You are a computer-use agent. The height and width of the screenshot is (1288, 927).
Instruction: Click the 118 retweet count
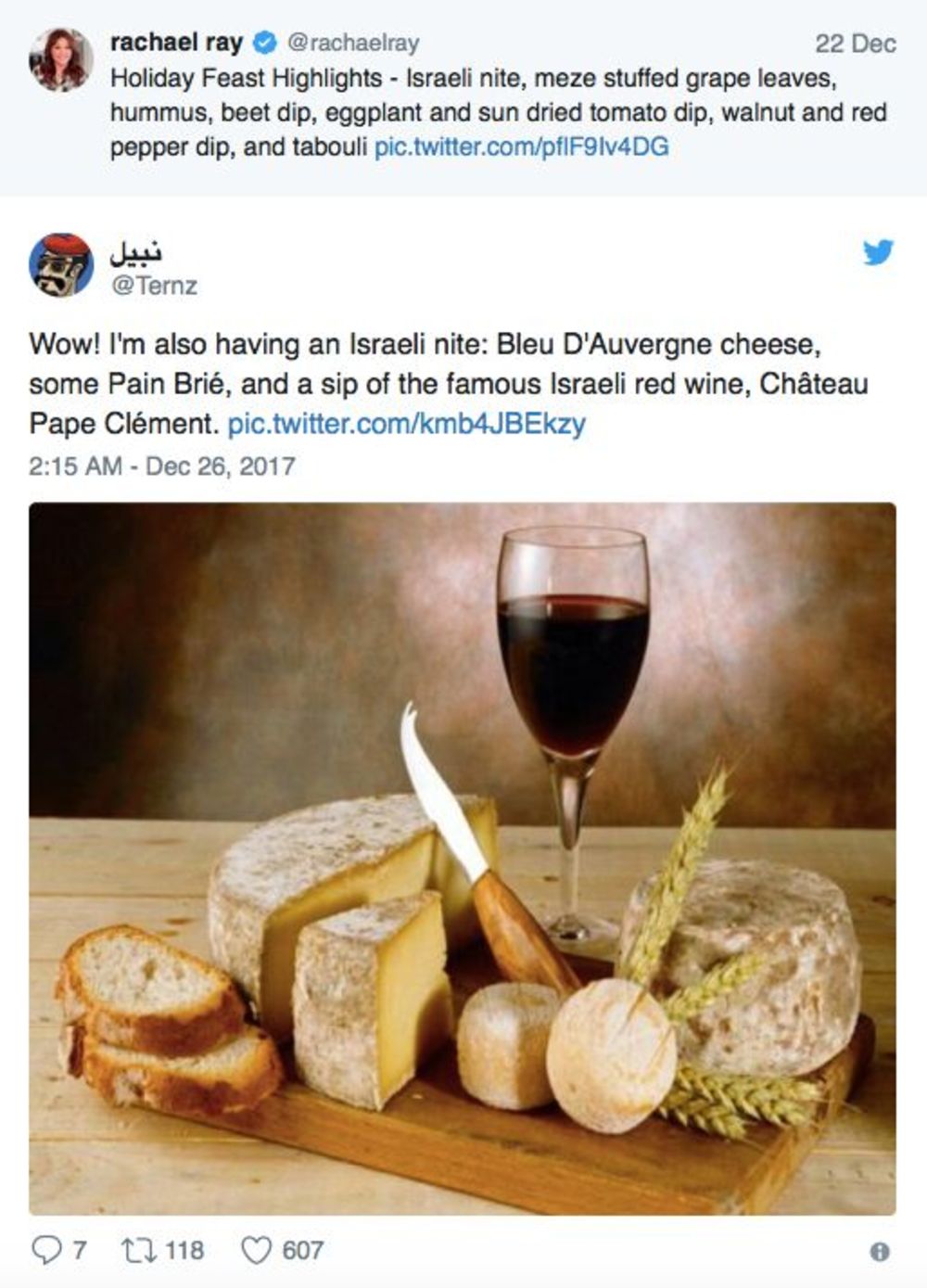[x=184, y=1251]
